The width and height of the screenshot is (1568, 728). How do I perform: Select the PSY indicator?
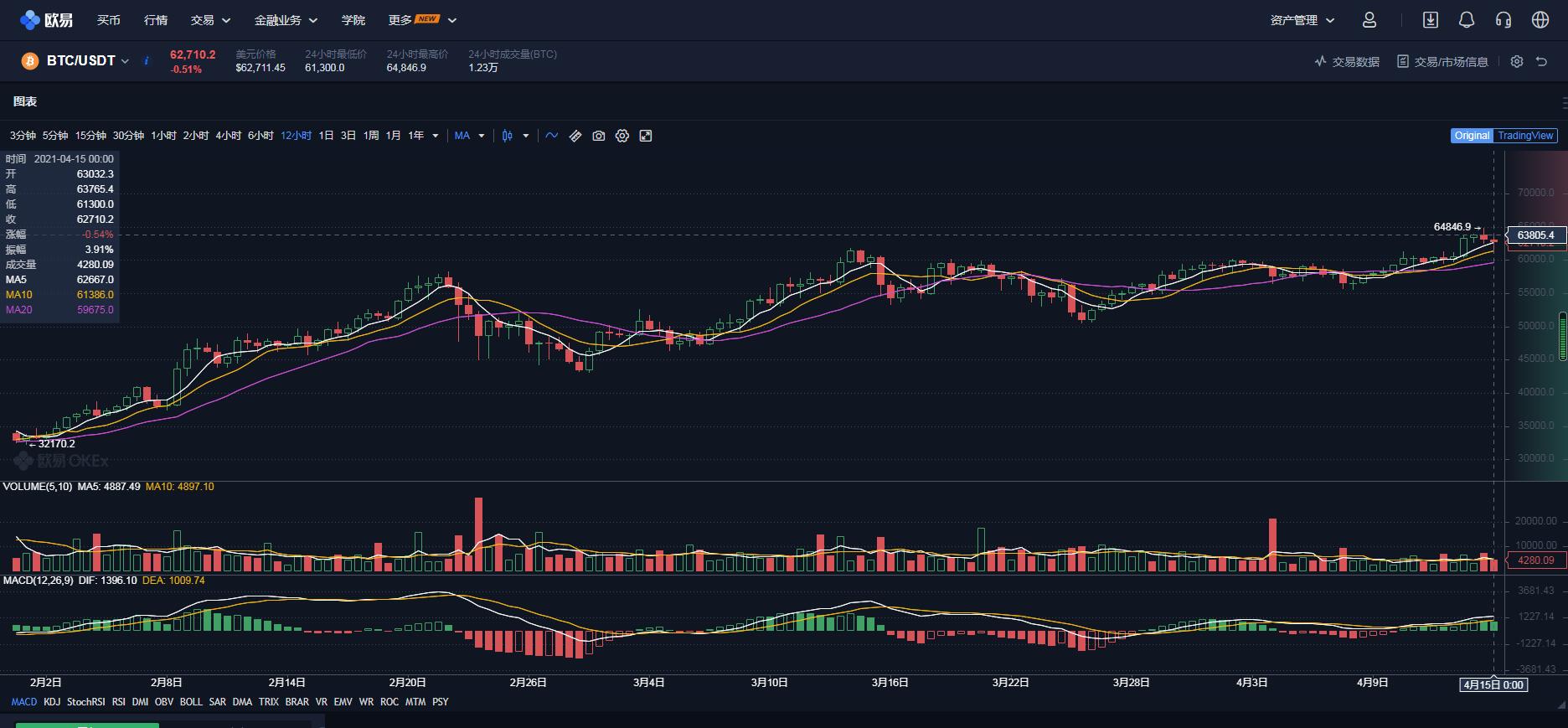click(x=441, y=702)
